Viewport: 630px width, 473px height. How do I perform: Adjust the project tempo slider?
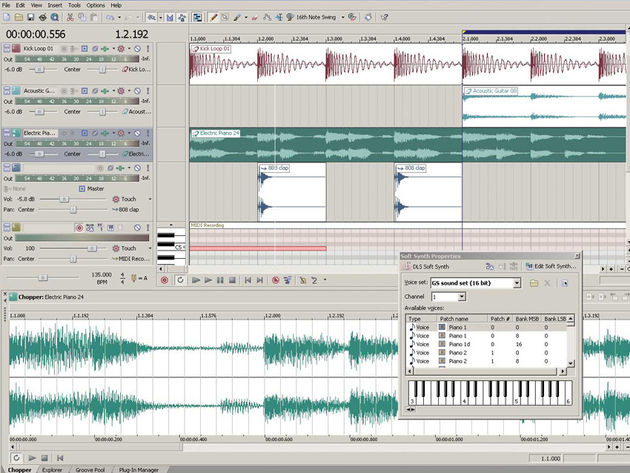(43, 278)
